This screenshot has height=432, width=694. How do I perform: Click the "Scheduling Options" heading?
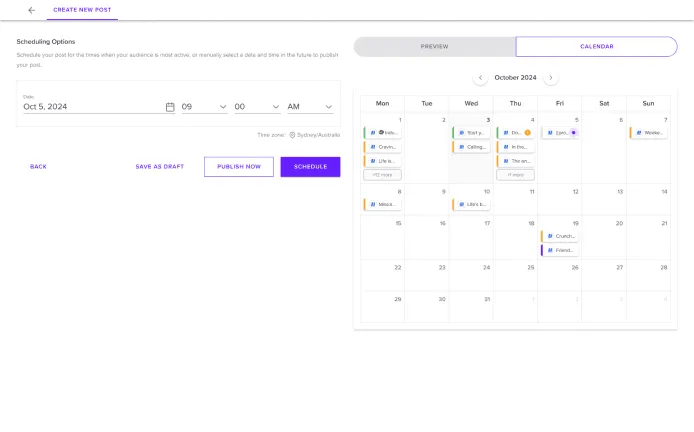click(46, 42)
